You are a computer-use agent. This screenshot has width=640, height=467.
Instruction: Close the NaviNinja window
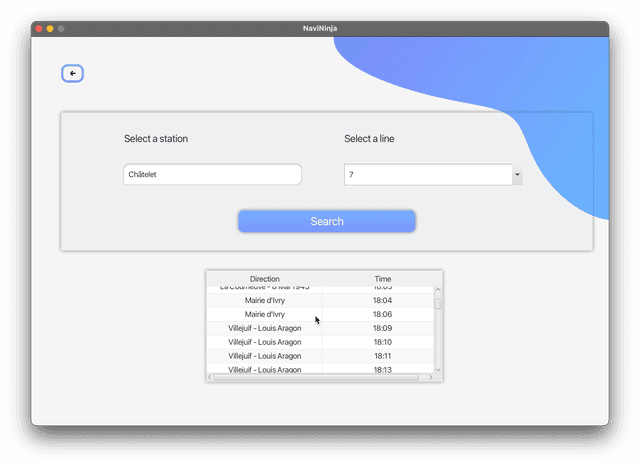39,29
